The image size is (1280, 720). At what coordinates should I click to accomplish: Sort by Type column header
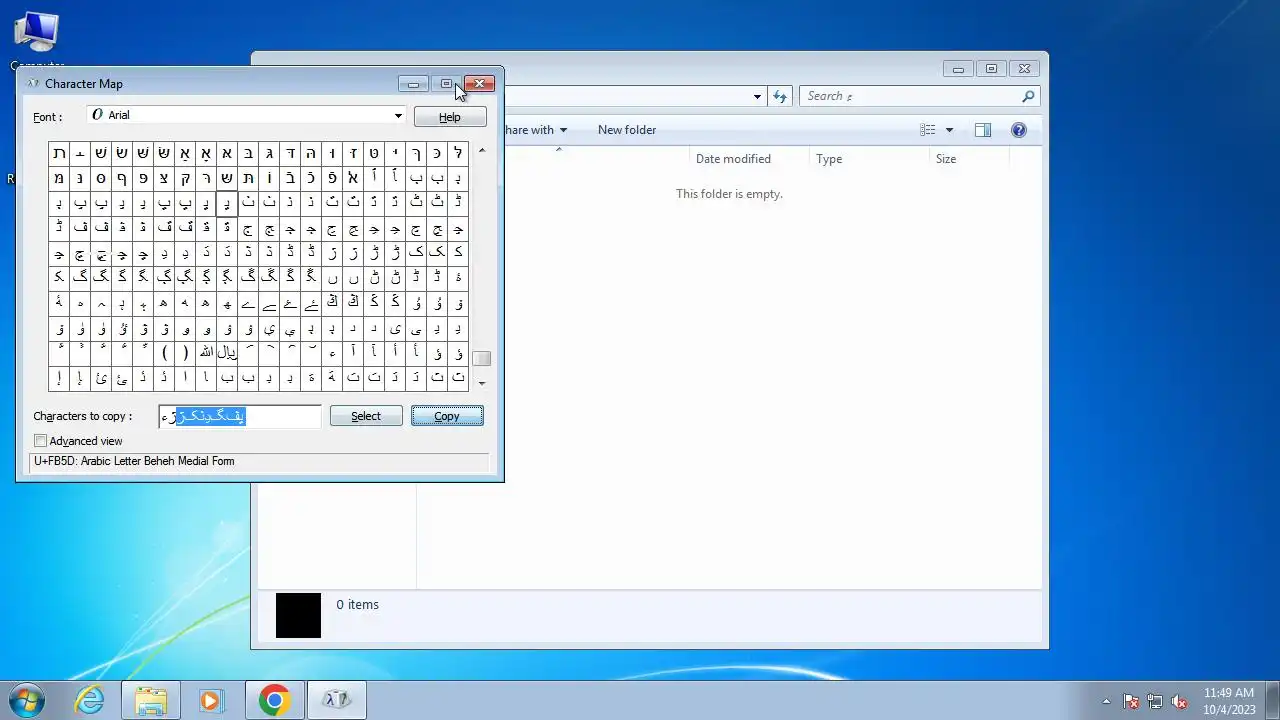click(829, 159)
